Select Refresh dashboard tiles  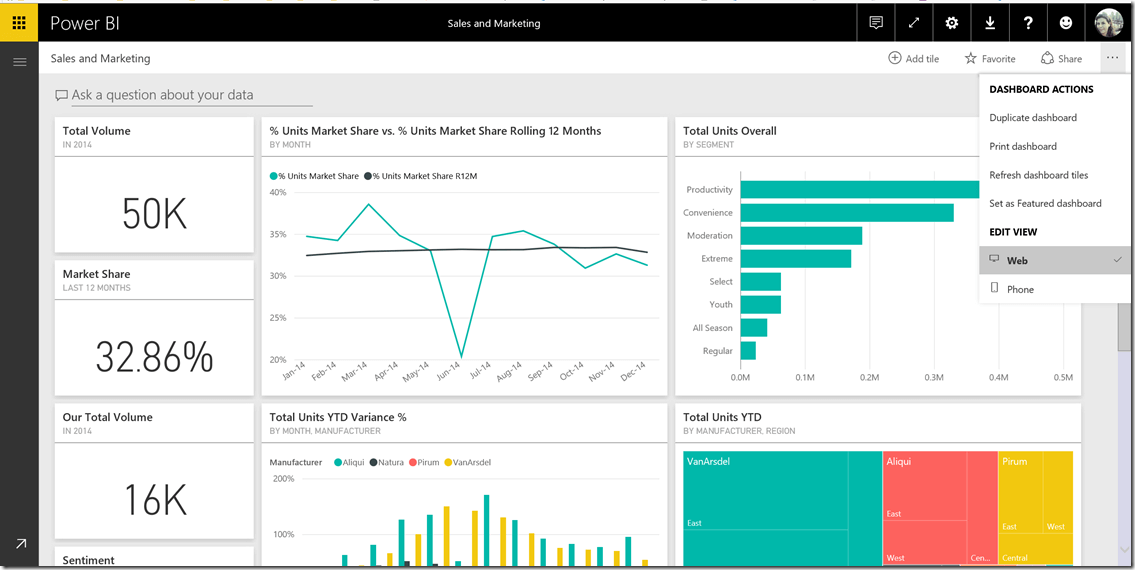[1039, 175]
